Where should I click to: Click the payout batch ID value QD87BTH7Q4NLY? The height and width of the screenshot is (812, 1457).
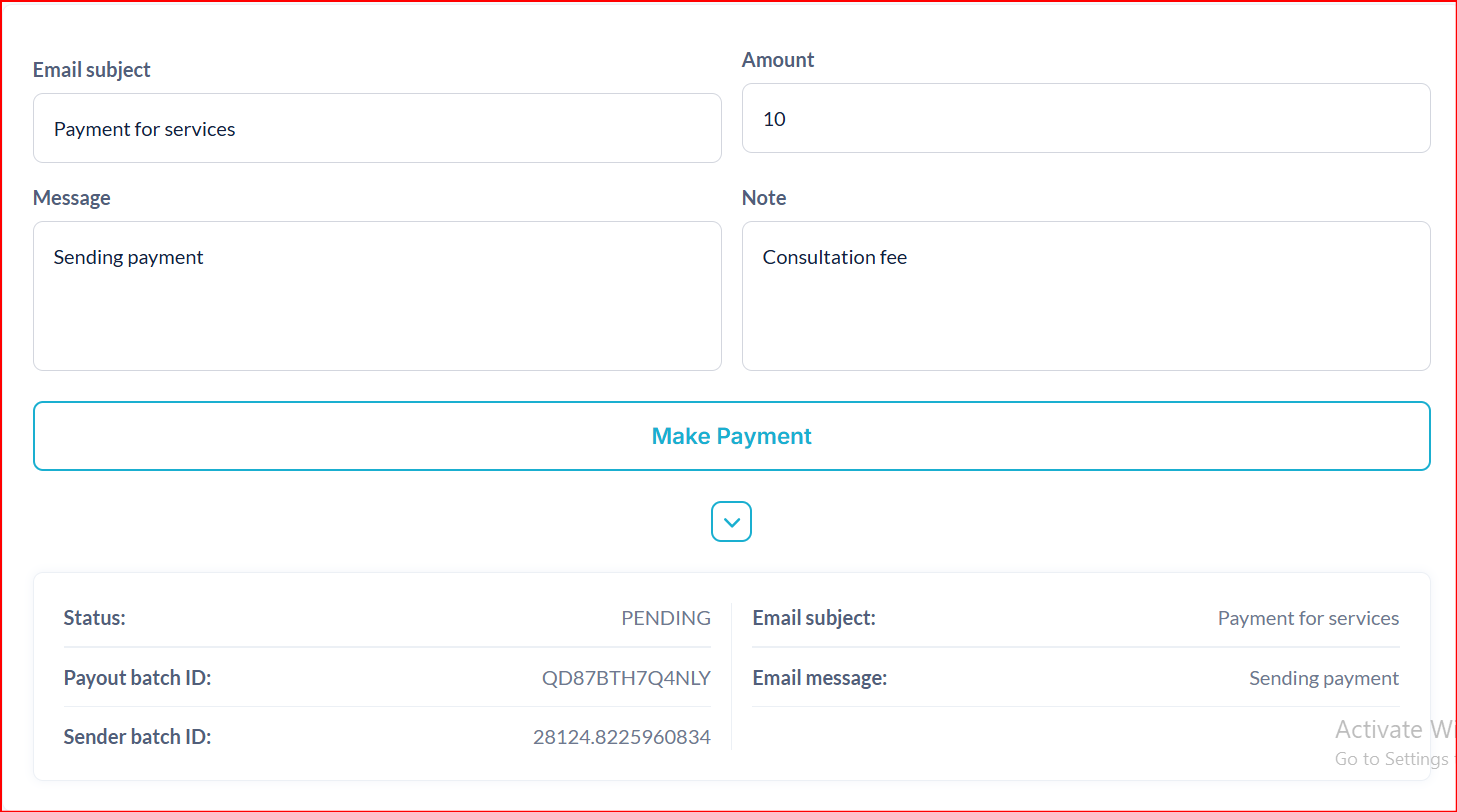point(626,678)
